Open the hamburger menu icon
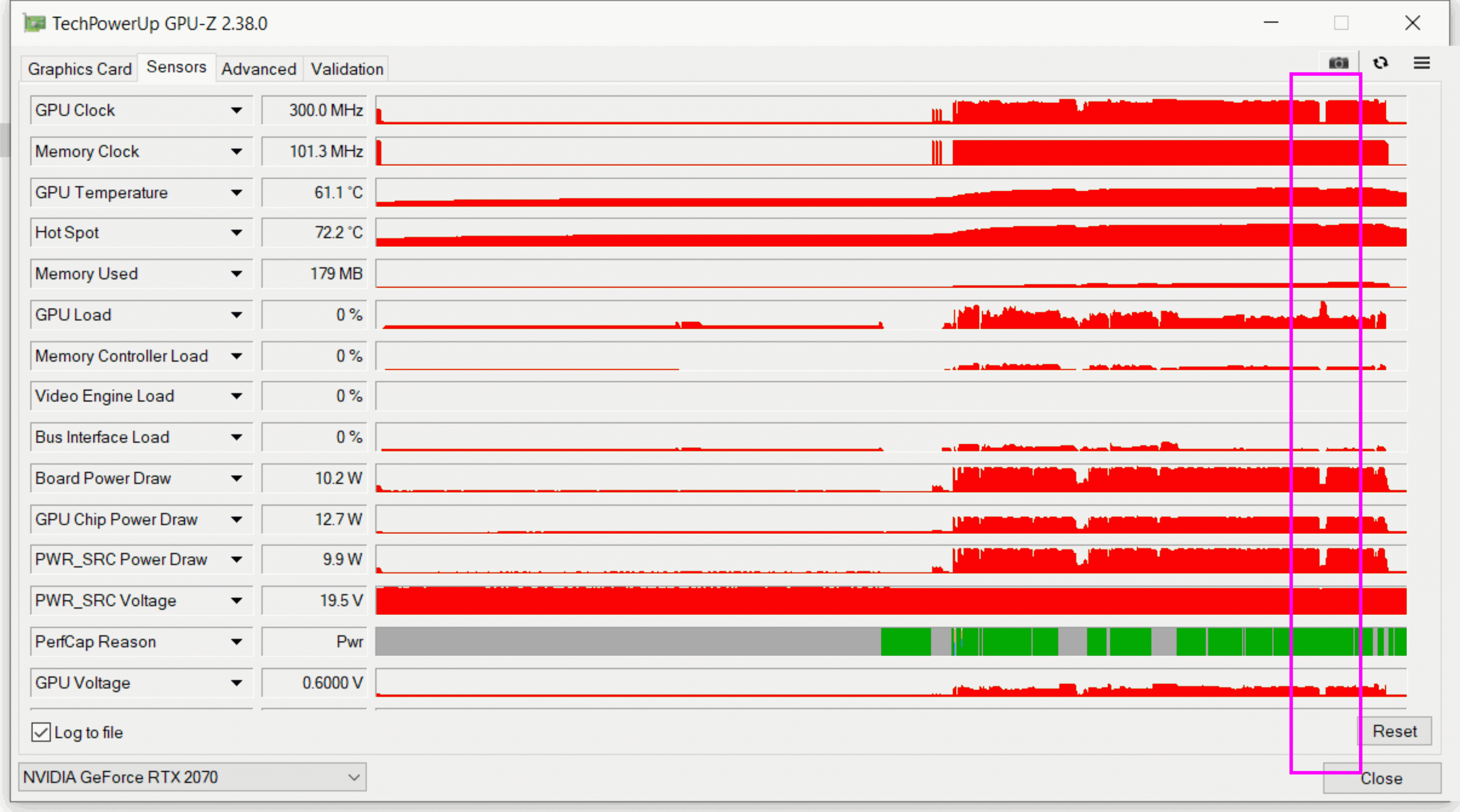 pyautogui.click(x=1422, y=63)
